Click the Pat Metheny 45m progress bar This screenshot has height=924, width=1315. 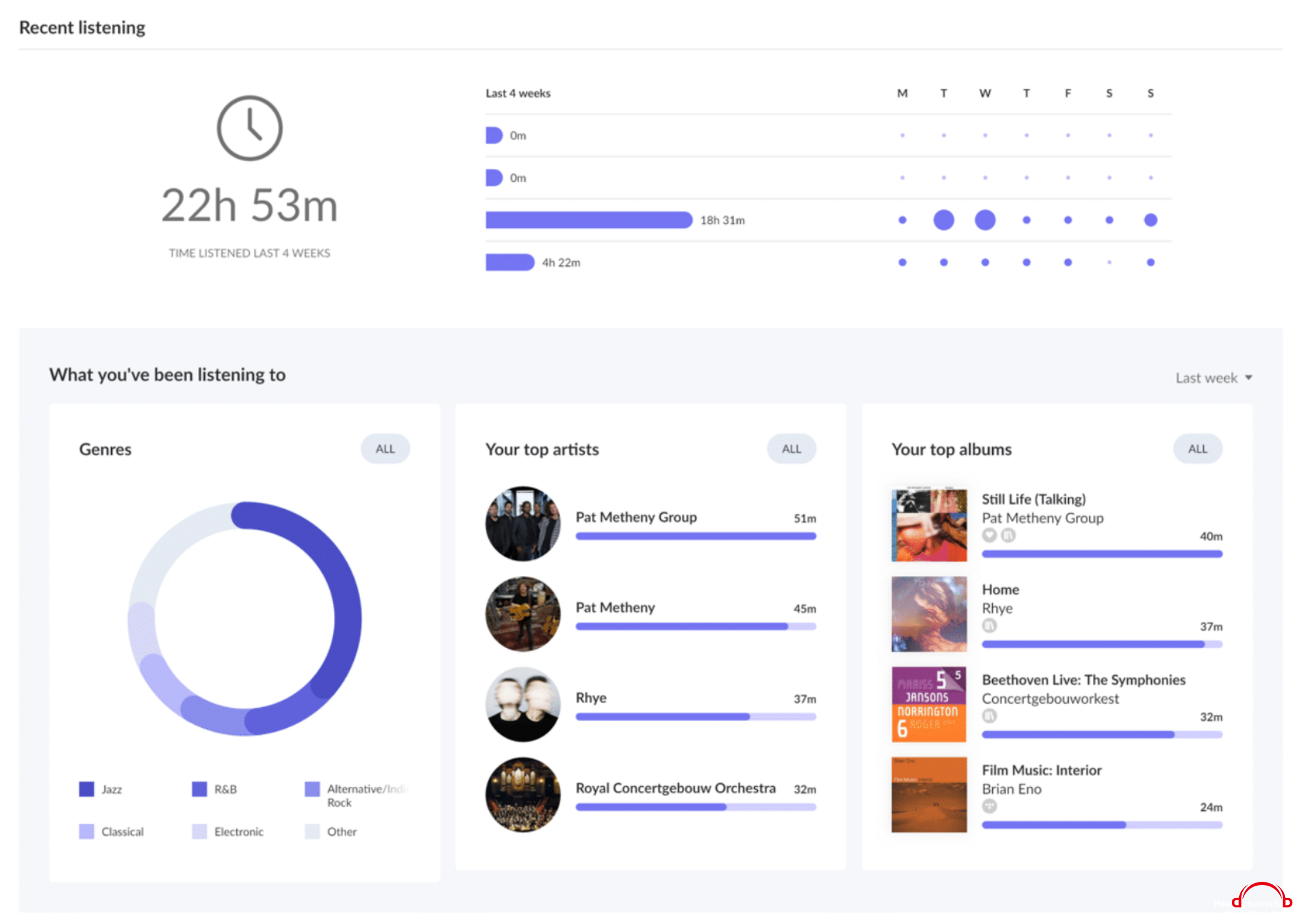pos(695,627)
